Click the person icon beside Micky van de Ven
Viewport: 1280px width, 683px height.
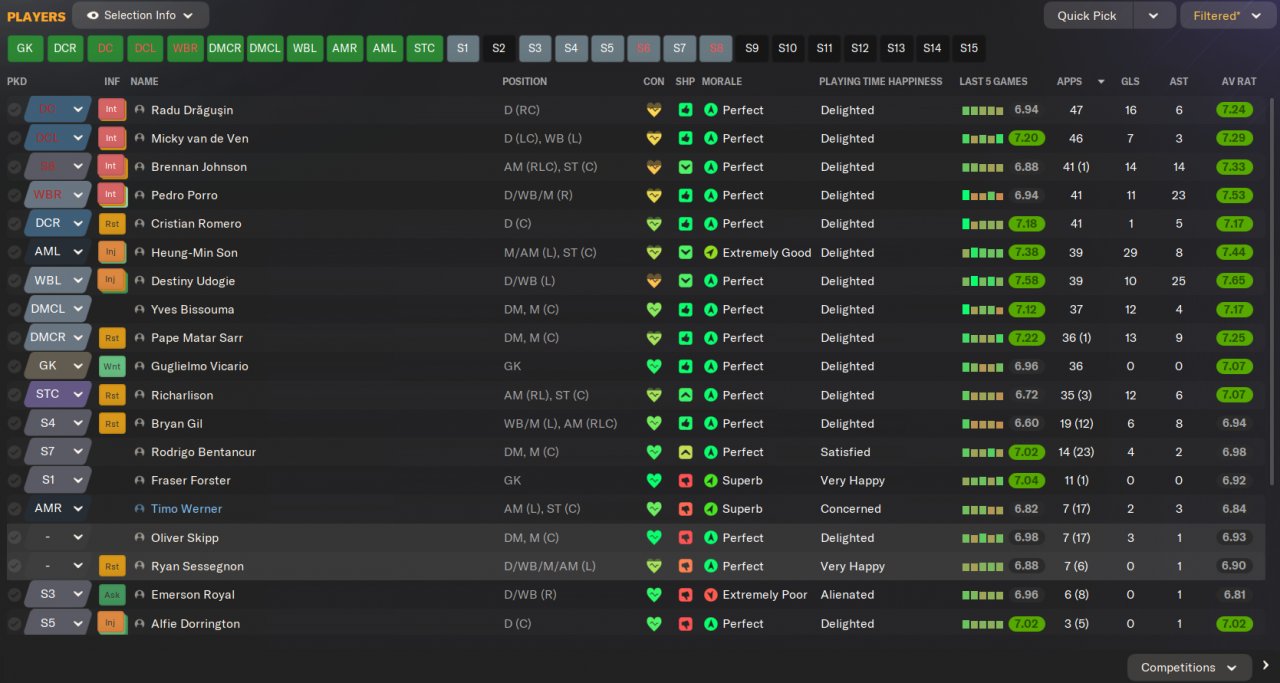tap(139, 138)
